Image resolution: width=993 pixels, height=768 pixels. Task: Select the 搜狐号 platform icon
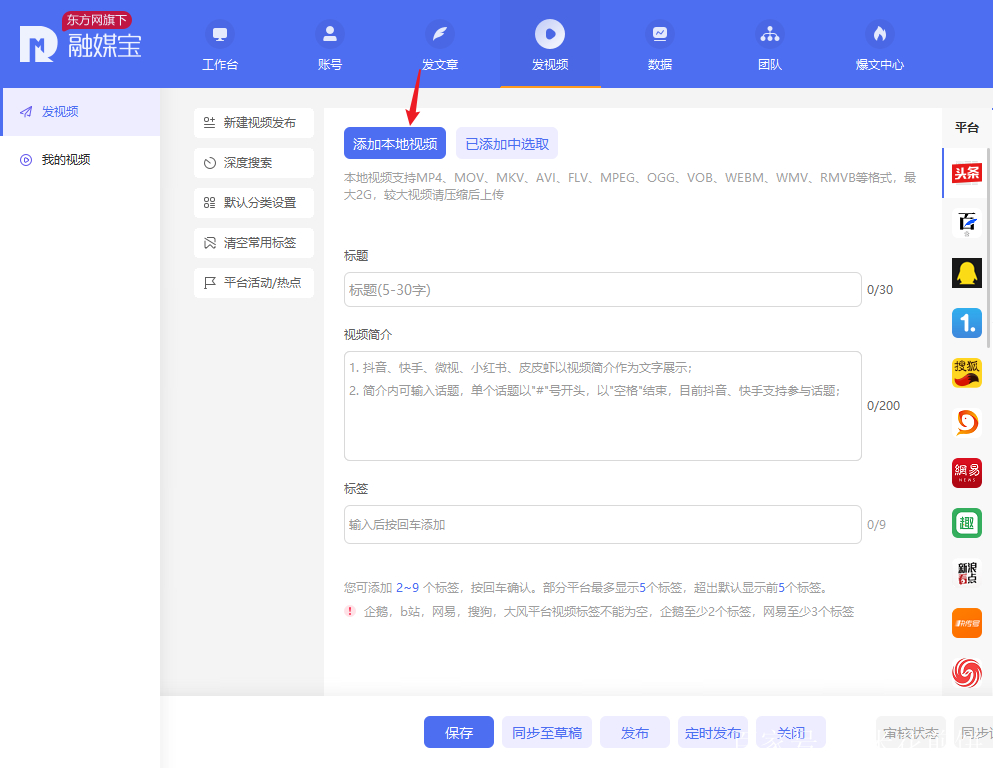click(x=966, y=372)
